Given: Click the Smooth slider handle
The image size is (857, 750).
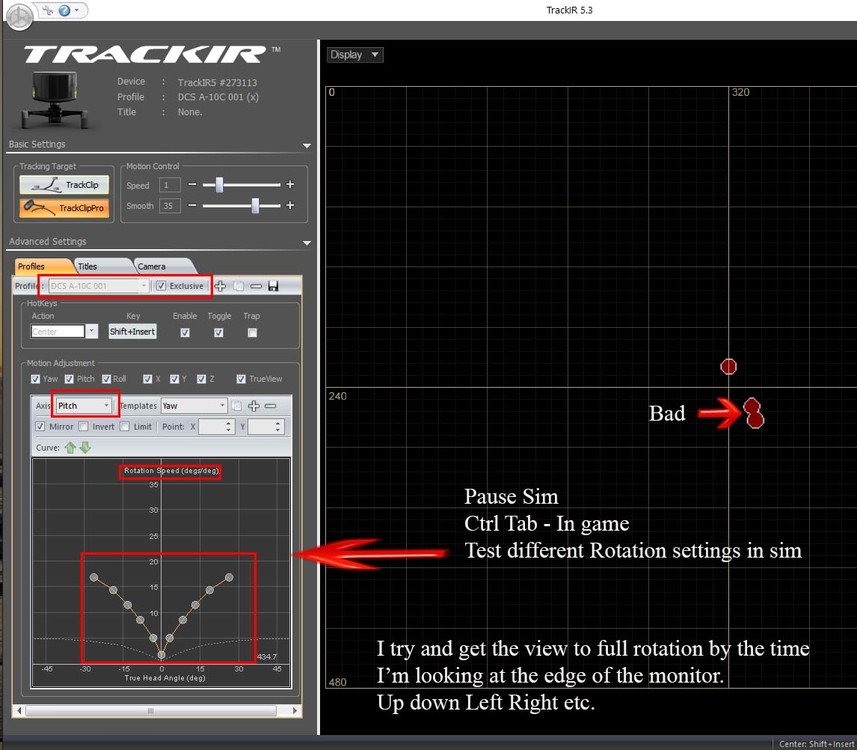Looking at the screenshot, I should [x=255, y=206].
